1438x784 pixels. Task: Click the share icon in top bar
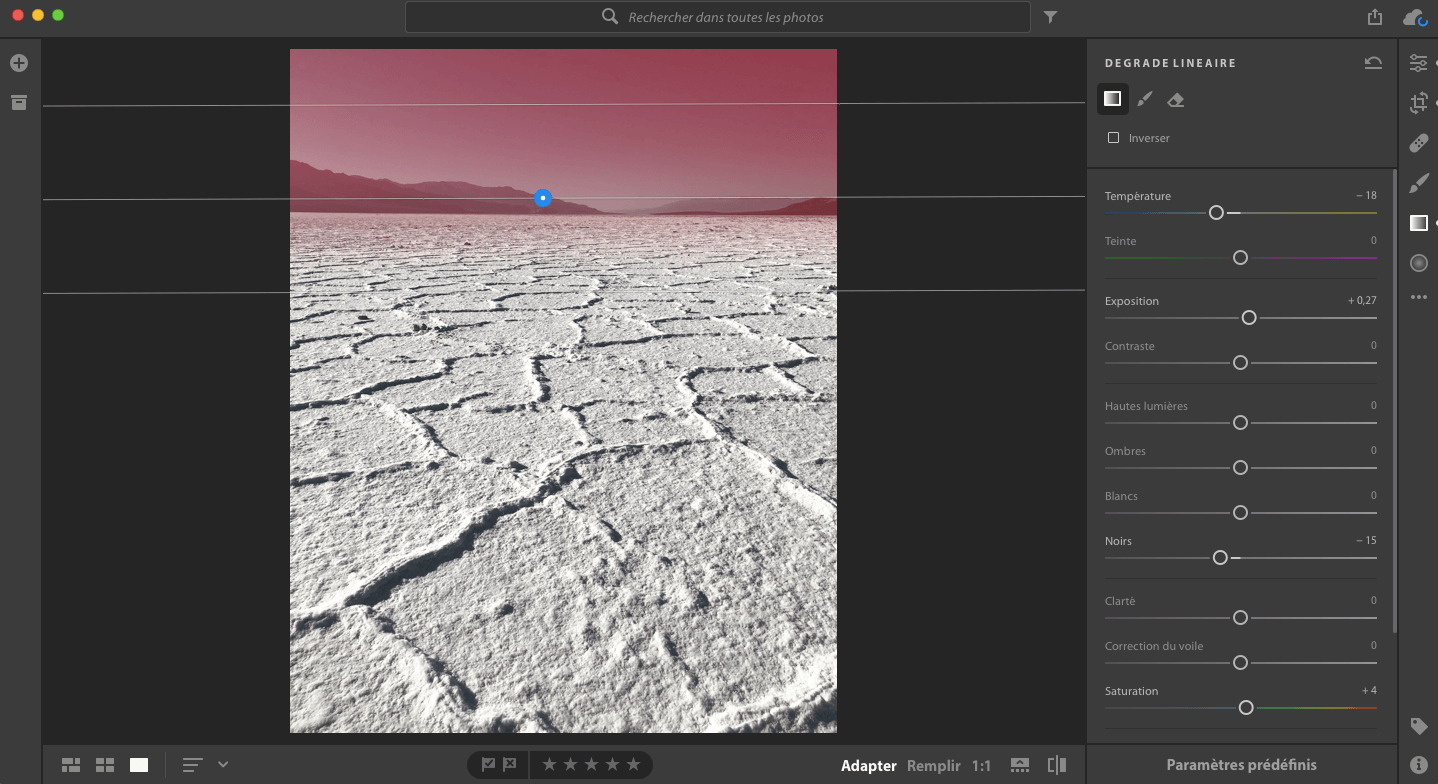point(1375,17)
